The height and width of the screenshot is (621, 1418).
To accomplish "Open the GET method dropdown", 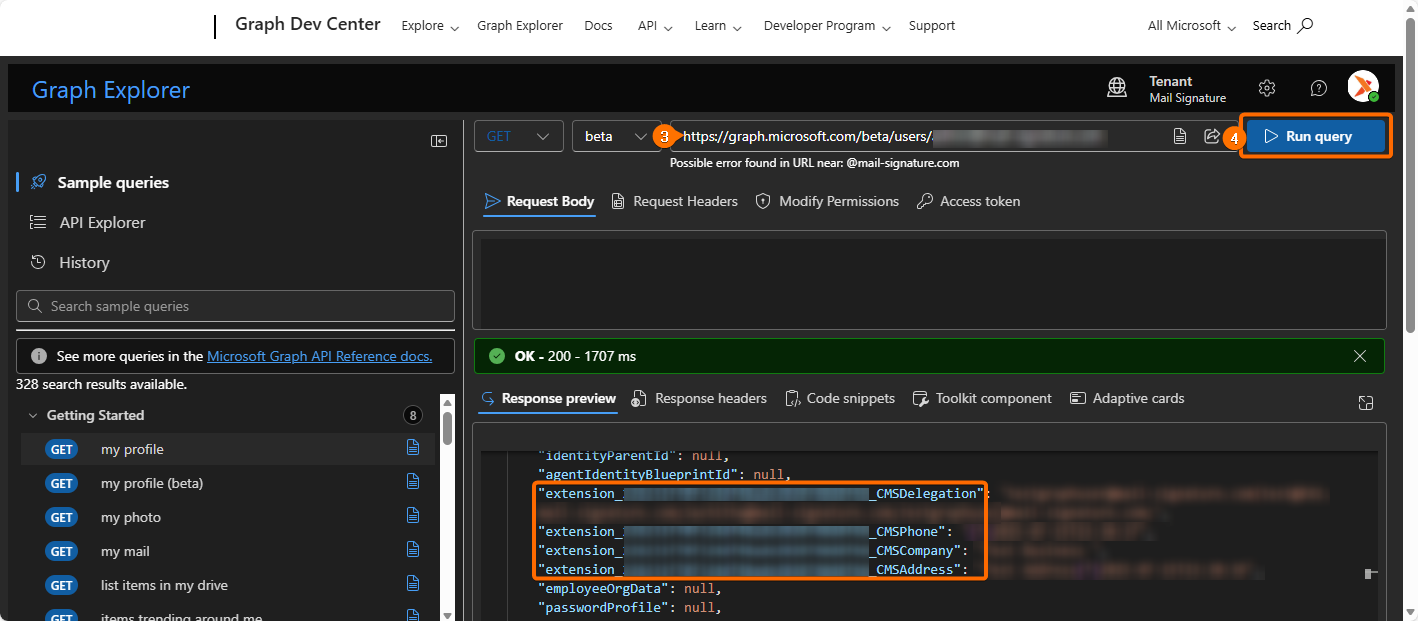I will click(x=518, y=137).
